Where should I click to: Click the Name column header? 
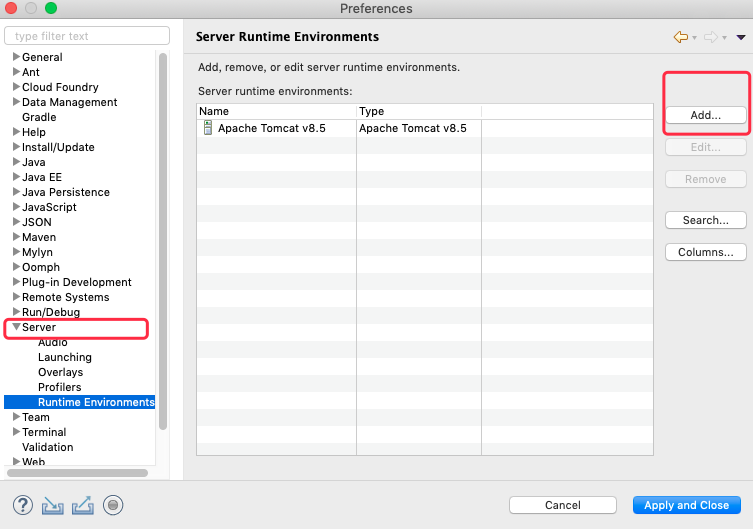[x=275, y=111]
